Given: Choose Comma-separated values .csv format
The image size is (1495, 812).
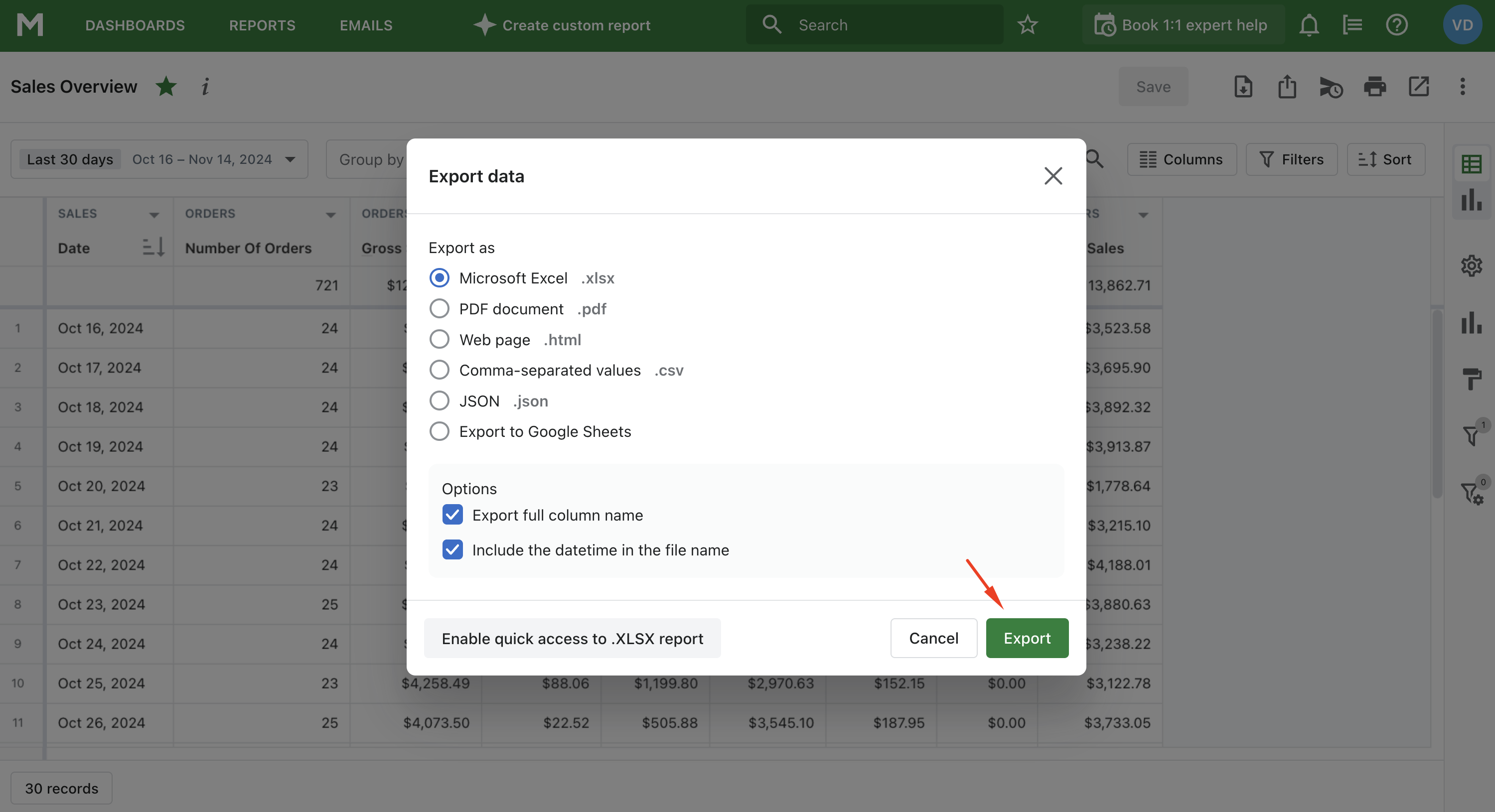Looking at the screenshot, I should click(x=440, y=370).
